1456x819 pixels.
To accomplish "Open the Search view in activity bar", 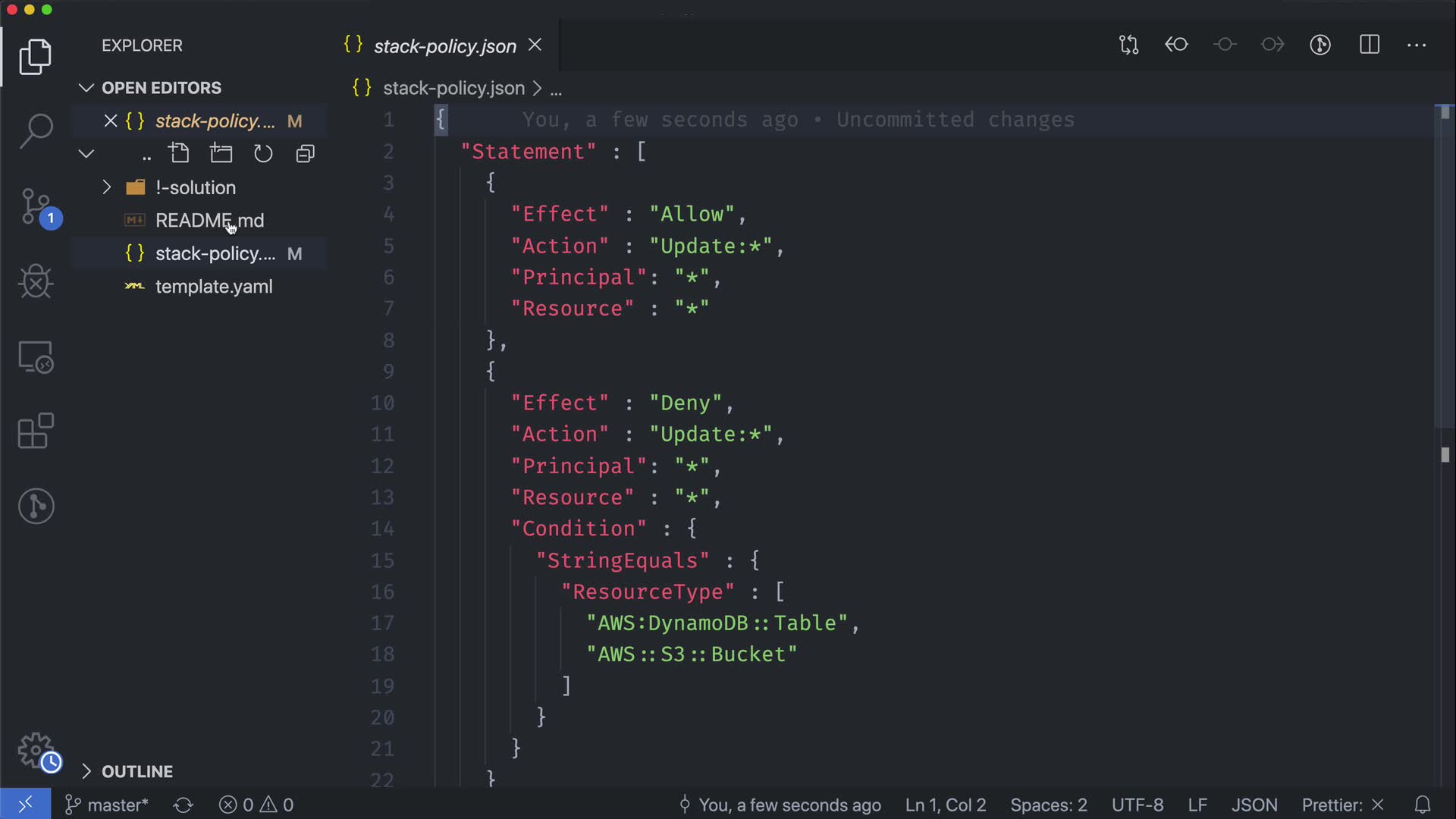I will pyautogui.click(x=36, y=131).
